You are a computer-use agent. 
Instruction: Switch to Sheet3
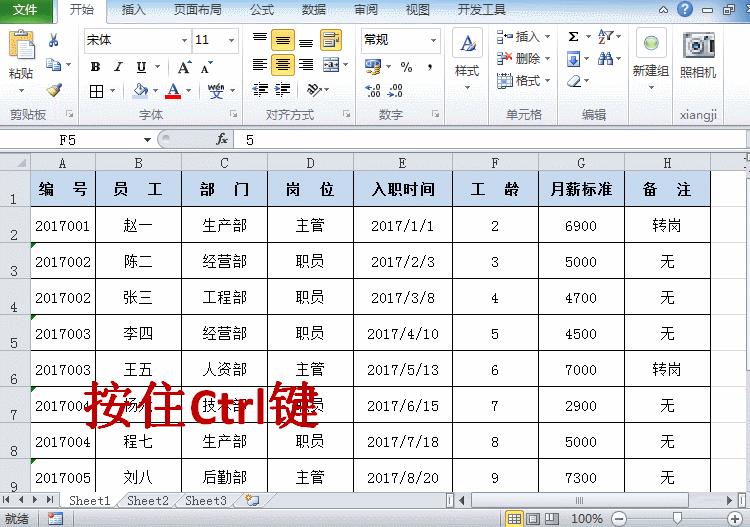point(206,501)
